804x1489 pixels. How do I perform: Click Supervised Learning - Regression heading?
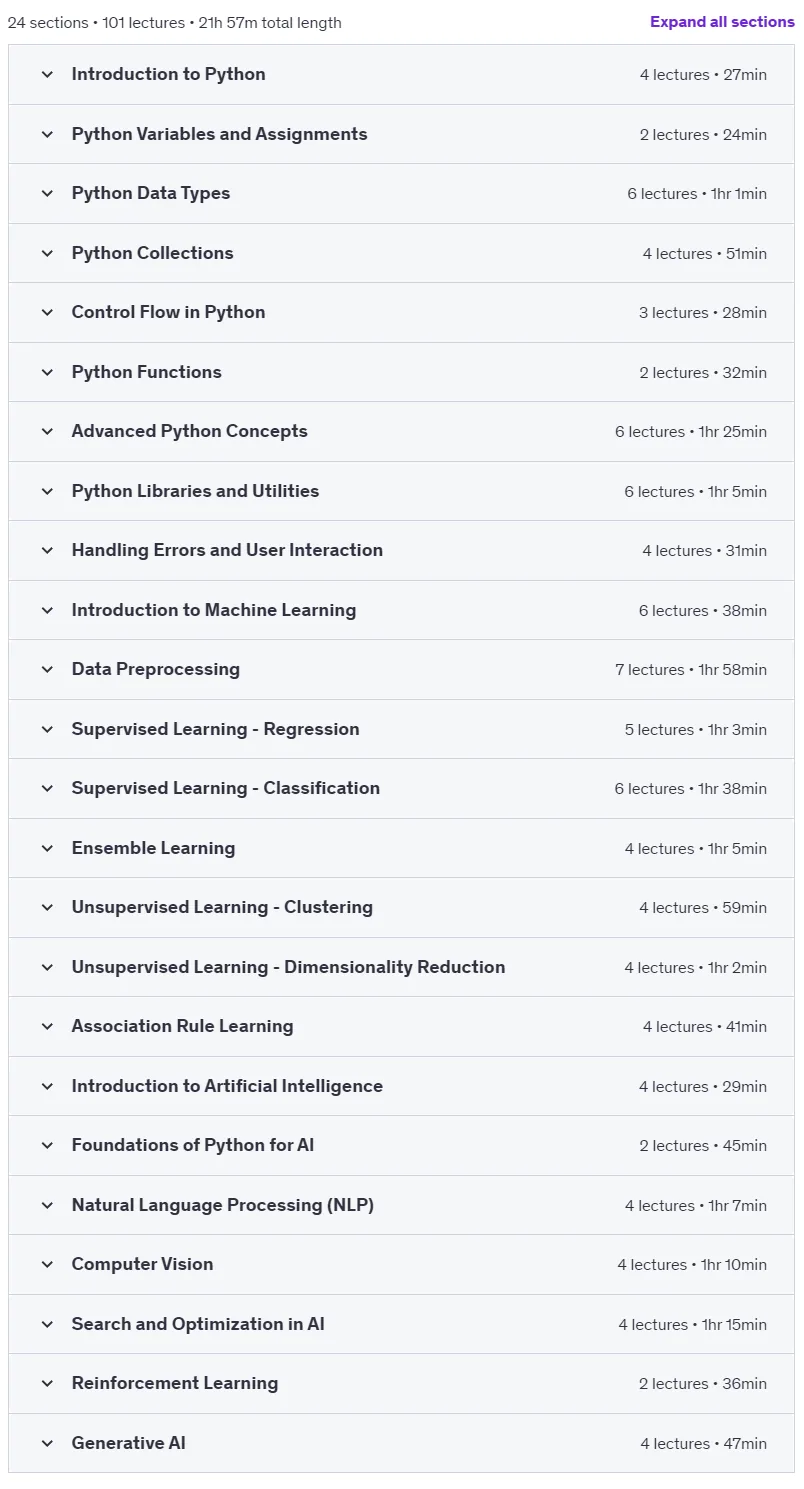pyautogui.click(x=216, y=729)
